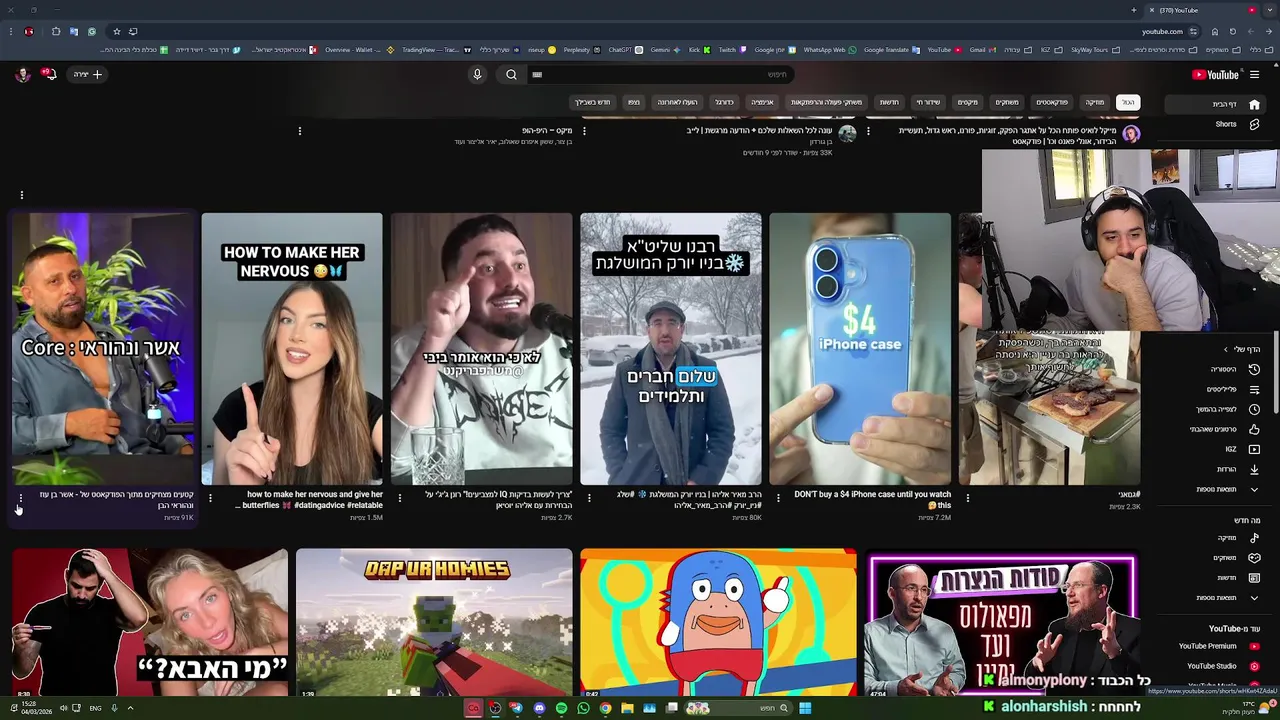
Task: Click DON'T buy a $4 iPhone case title
Action: pyautogui.click(x=872, y=499)
